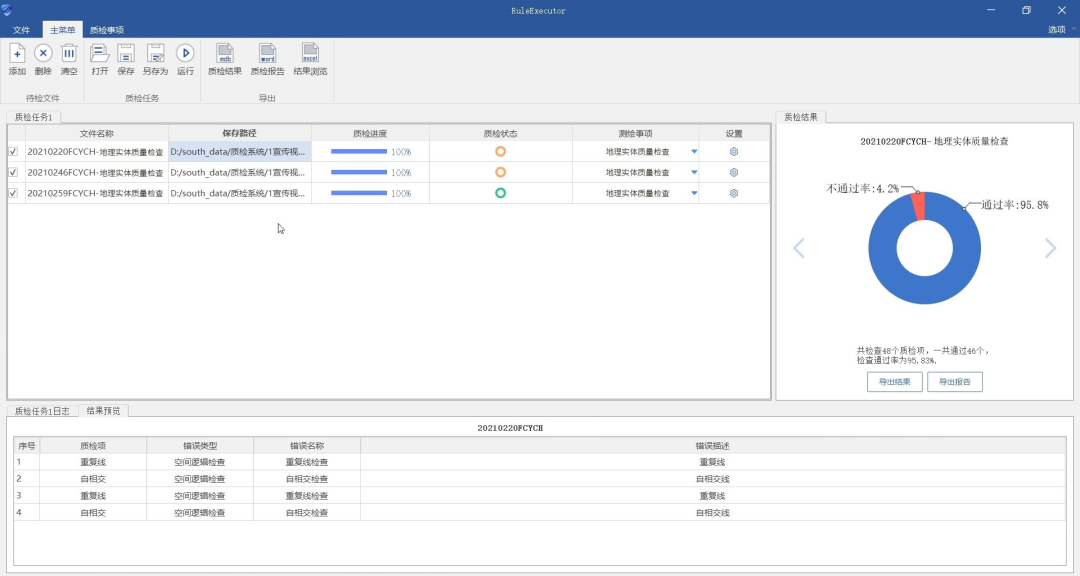Click orange status circle of 20210220FCYCH row

(x=501, y=152)
